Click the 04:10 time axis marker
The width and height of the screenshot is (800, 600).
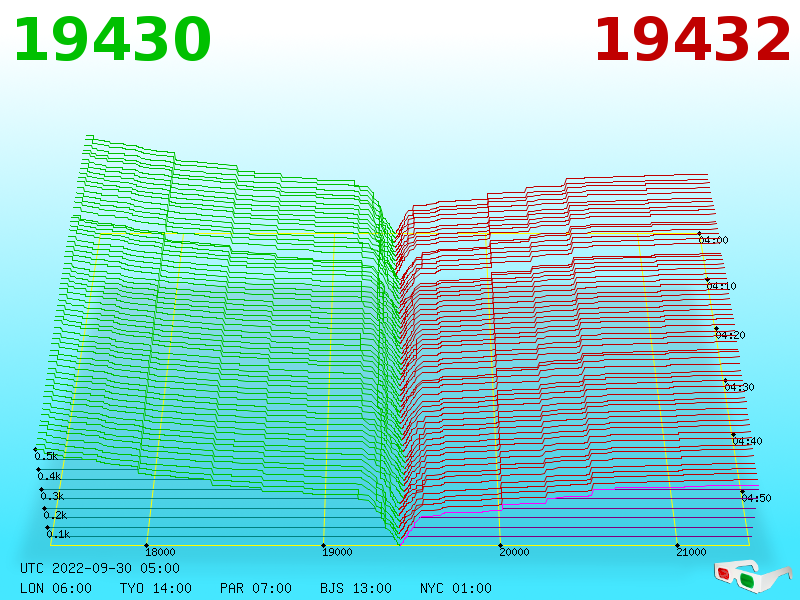point(721,286)
